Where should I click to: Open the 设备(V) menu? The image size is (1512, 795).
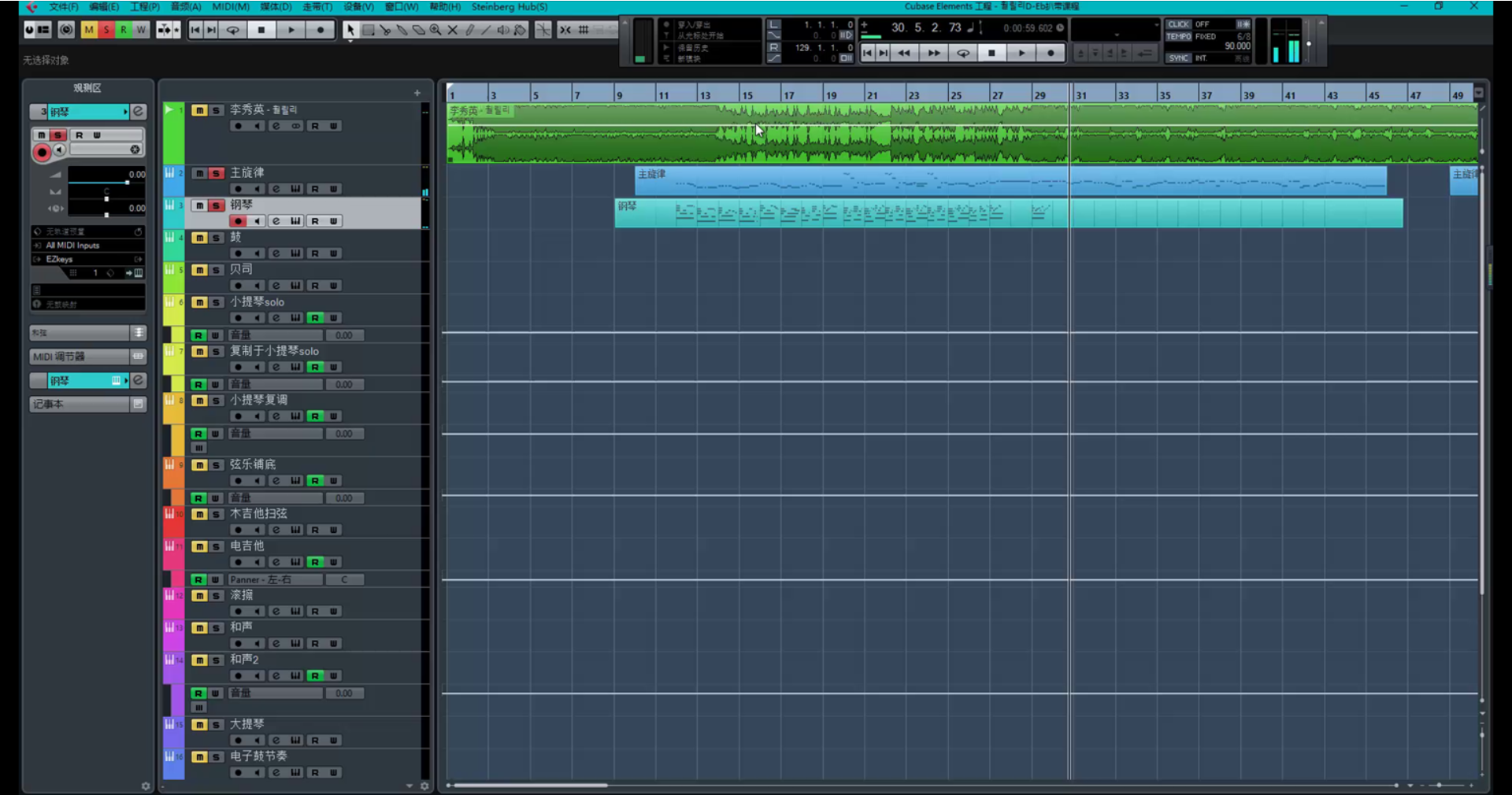coord(359,7)
